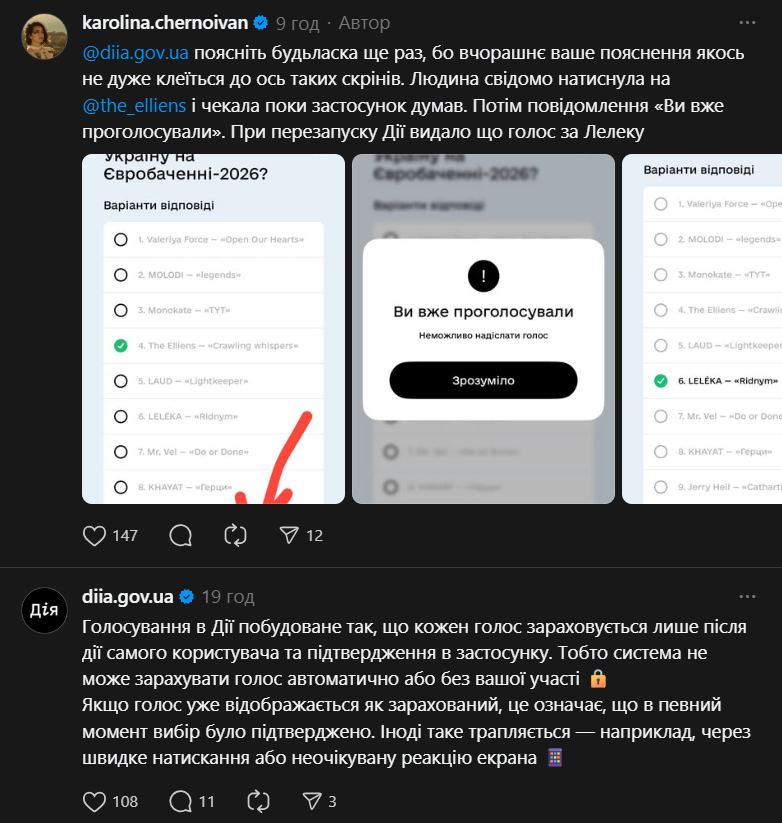Open the @diia.gov.ua mention link
The image size is (782, 823).
[x=135, y=53]
